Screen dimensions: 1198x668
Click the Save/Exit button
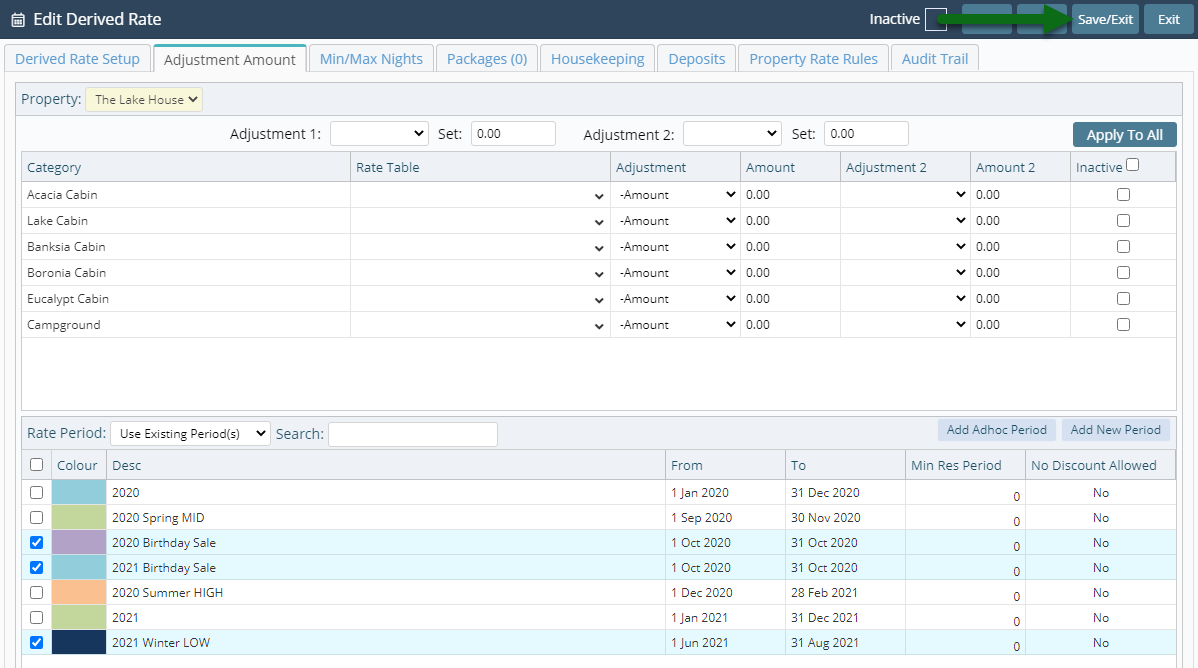(x=1105, y=20)
